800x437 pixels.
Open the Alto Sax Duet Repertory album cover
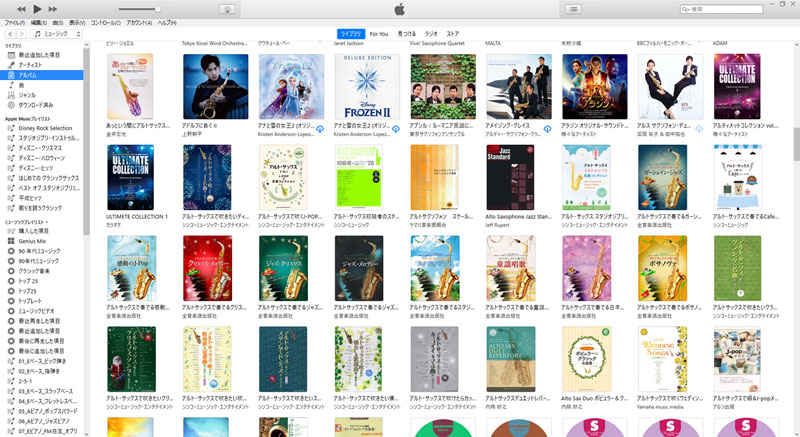tap(511, 359)
